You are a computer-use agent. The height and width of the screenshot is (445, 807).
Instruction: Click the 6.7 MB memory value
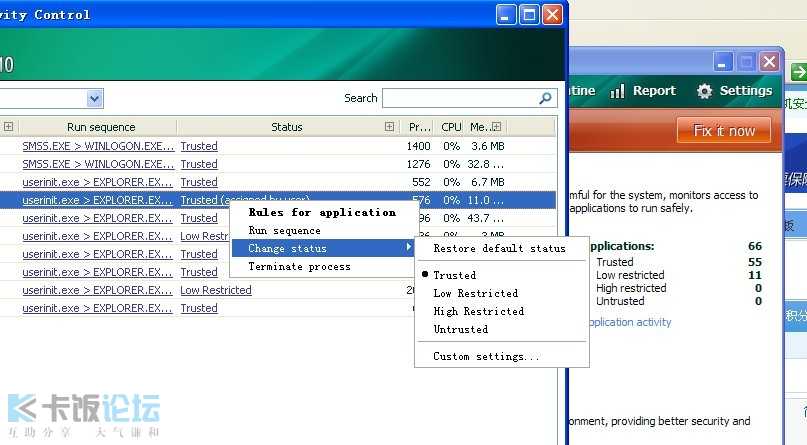(x=487, y=182)
